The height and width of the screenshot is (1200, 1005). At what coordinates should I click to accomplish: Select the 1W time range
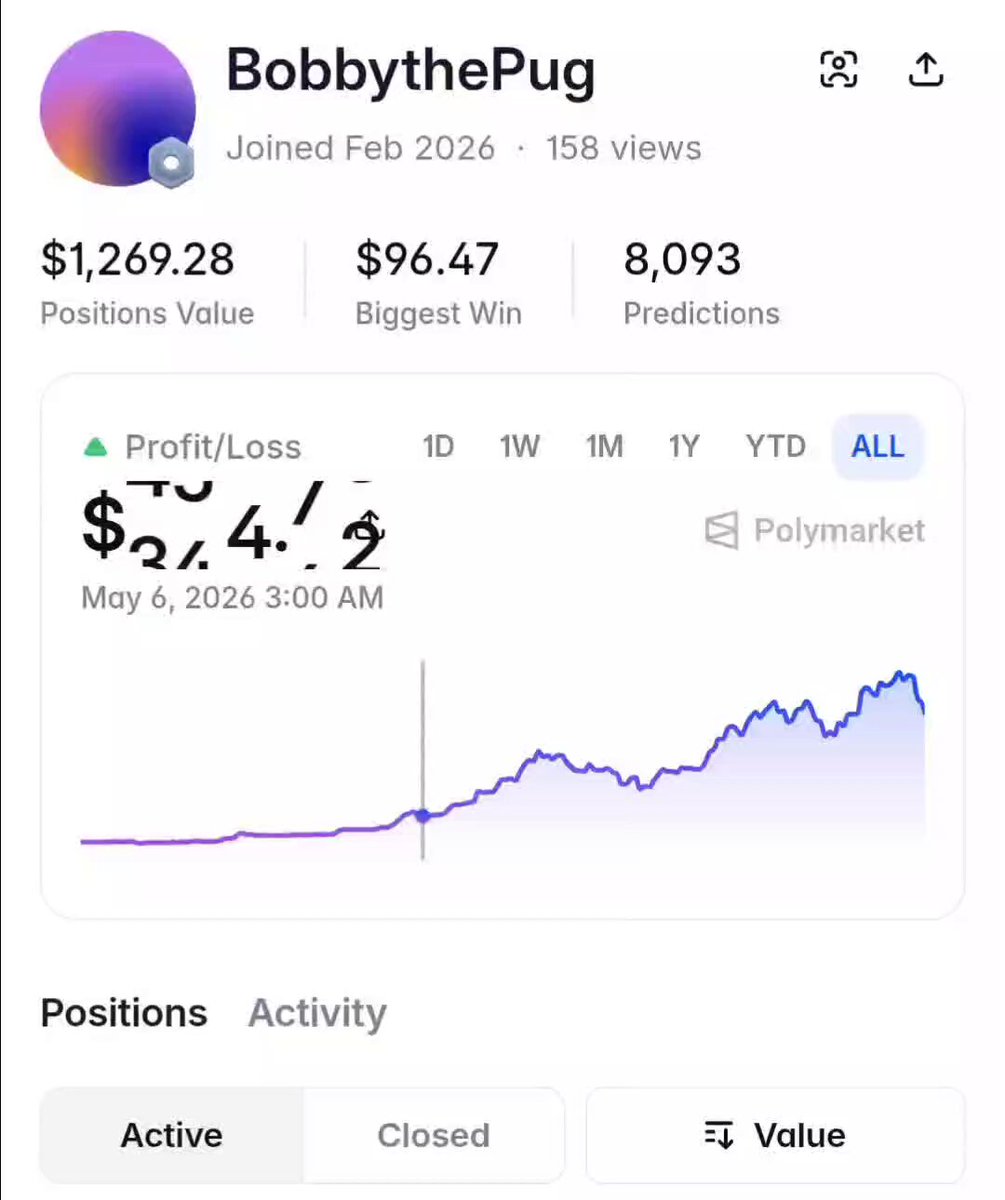[x=519, y=446]
